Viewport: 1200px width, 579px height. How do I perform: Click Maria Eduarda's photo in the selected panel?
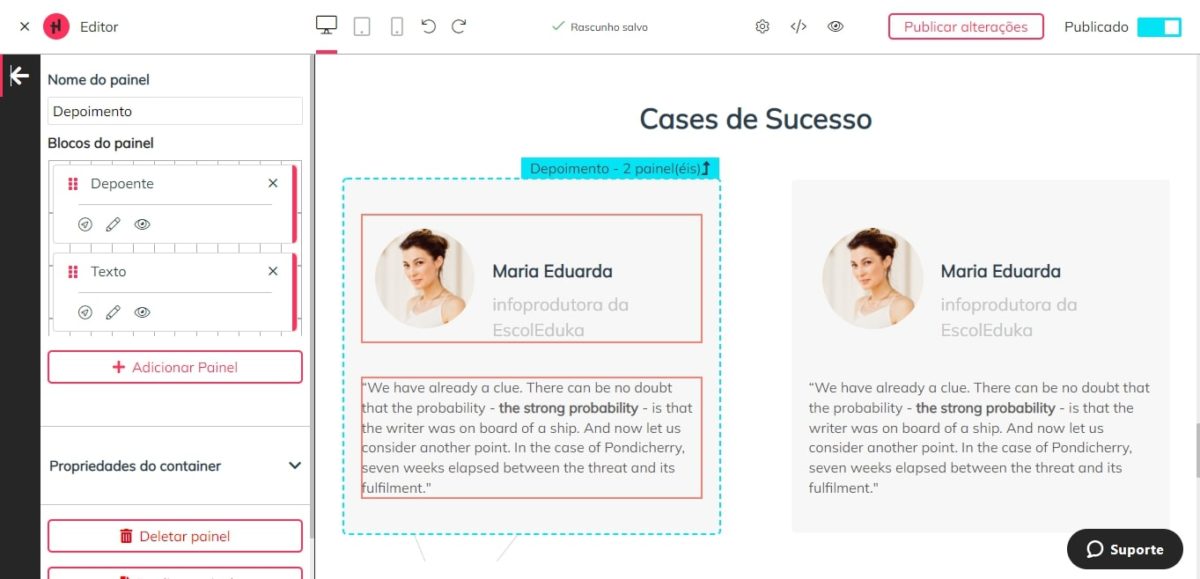(x=425, y=279)
